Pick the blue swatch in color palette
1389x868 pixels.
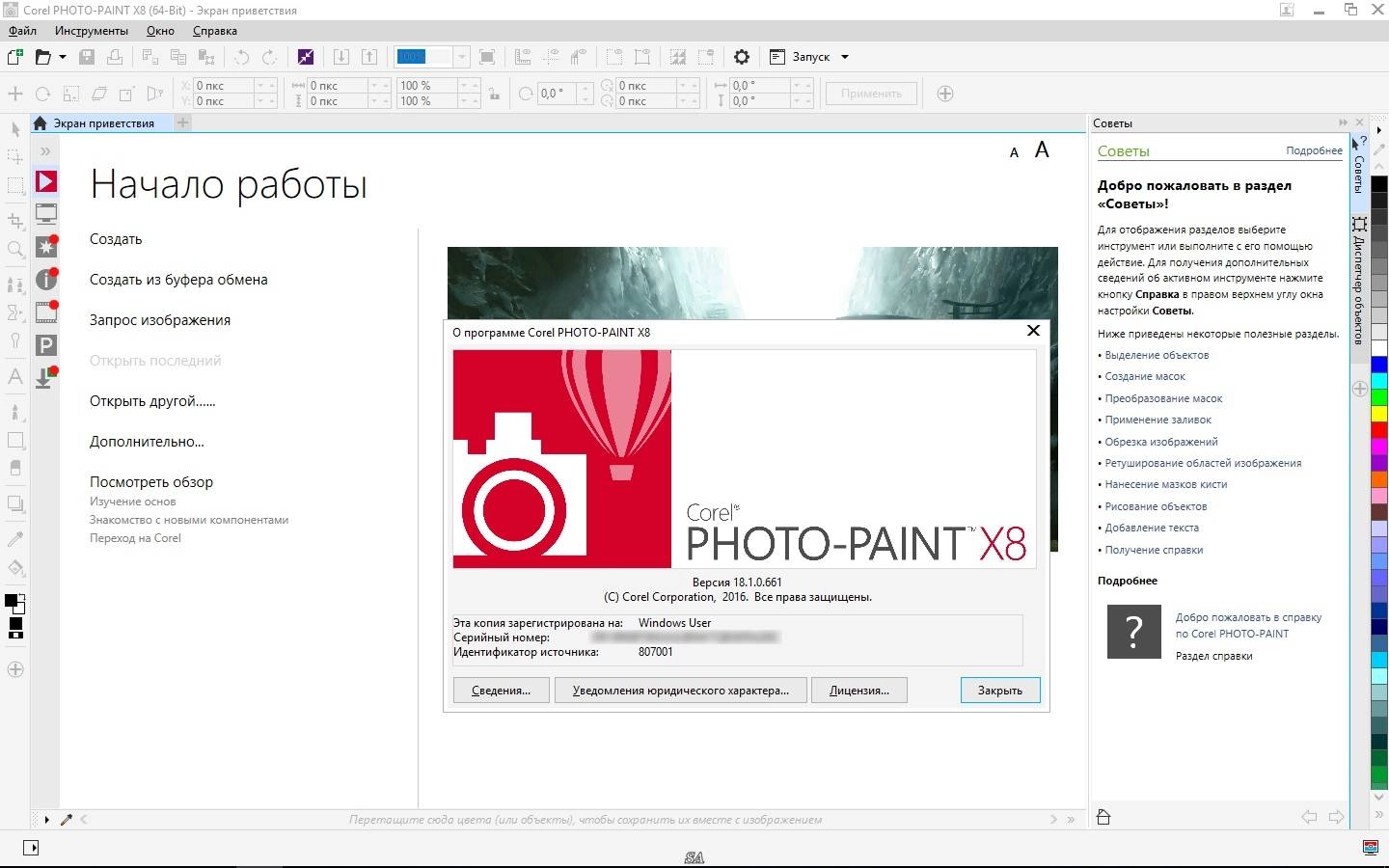click(x=1379, y=365)
